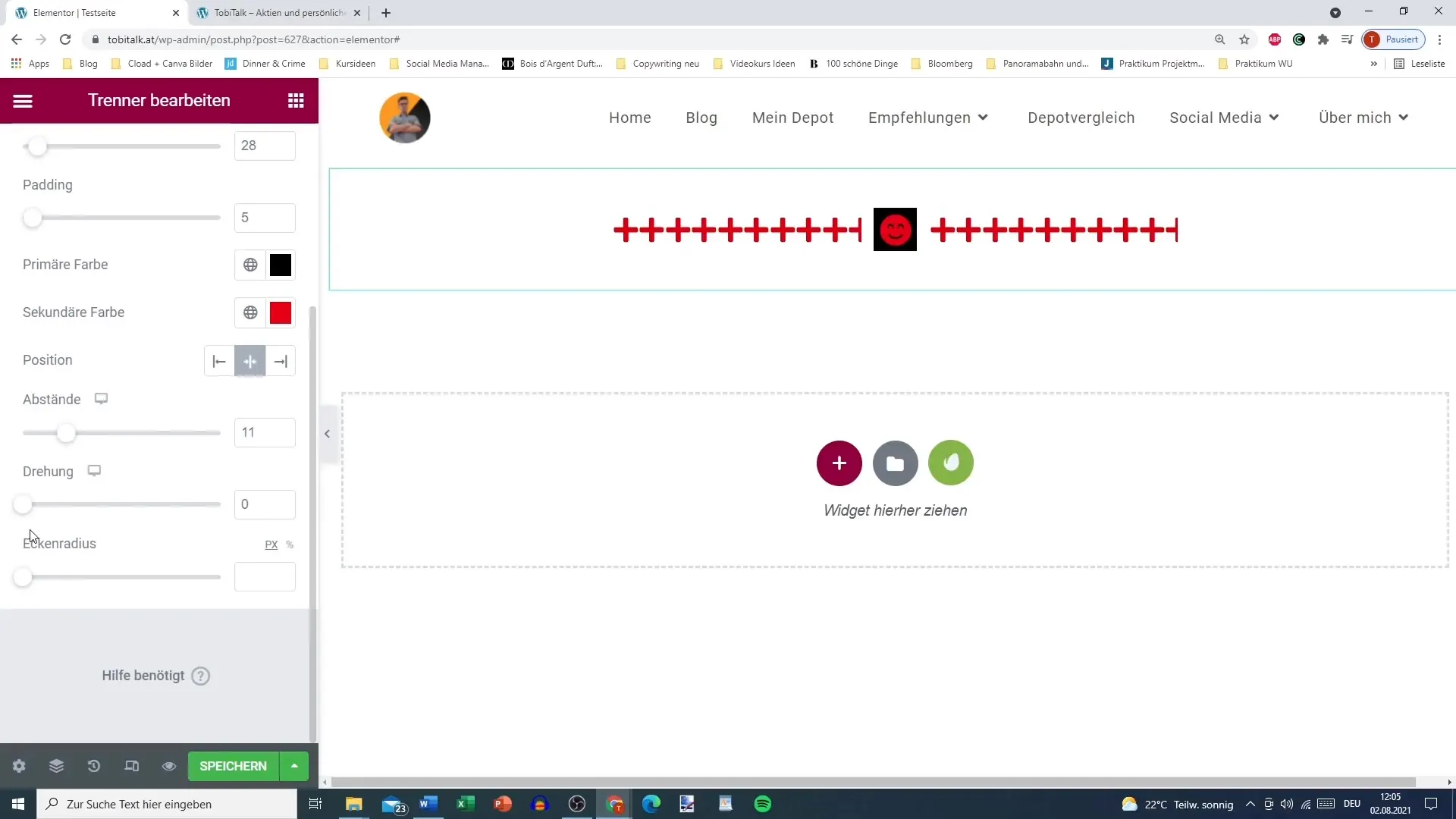Click the add new section plus button

(x=839, y=463)
